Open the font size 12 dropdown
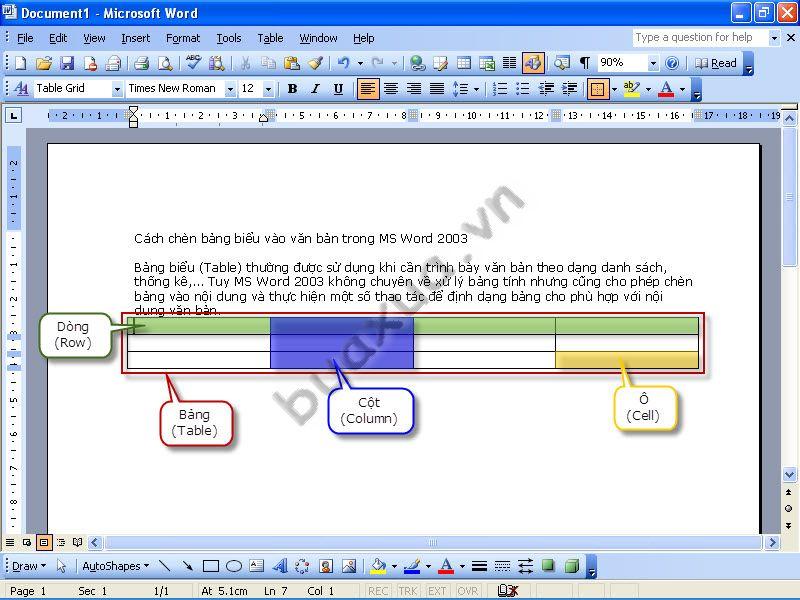The height and width of the screenshot is (600, 800). tap(268, 89)
